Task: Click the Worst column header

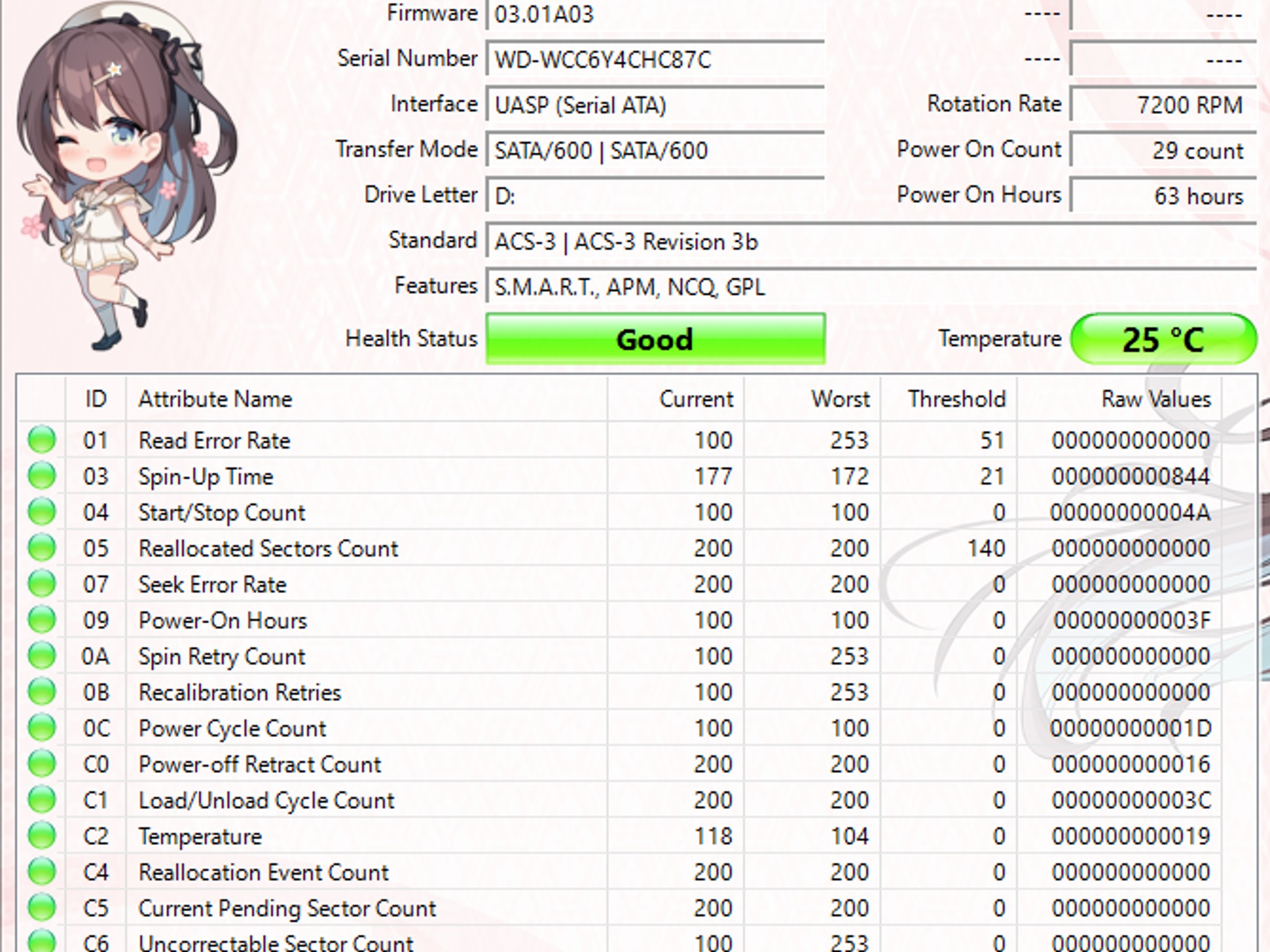Action: tap(812, 399)
